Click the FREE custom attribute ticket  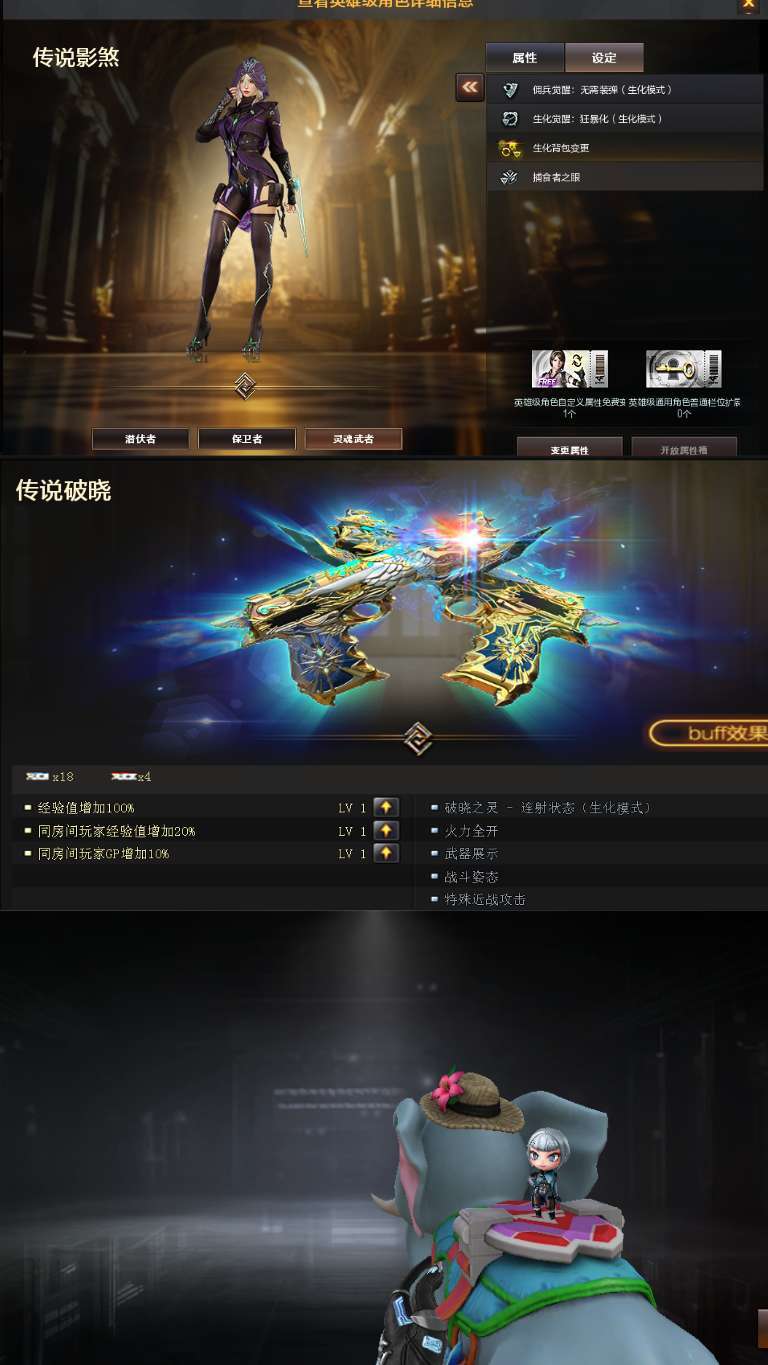click(570, 369)
